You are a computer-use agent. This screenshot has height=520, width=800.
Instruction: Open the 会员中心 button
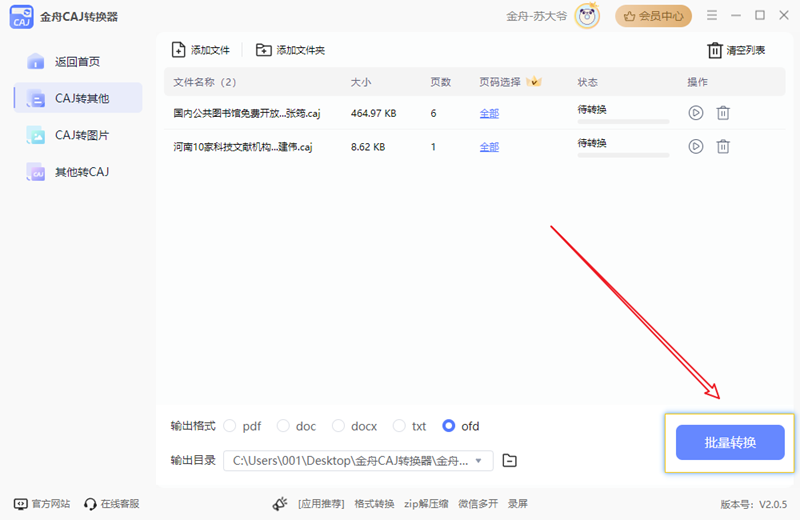(653, 15)
